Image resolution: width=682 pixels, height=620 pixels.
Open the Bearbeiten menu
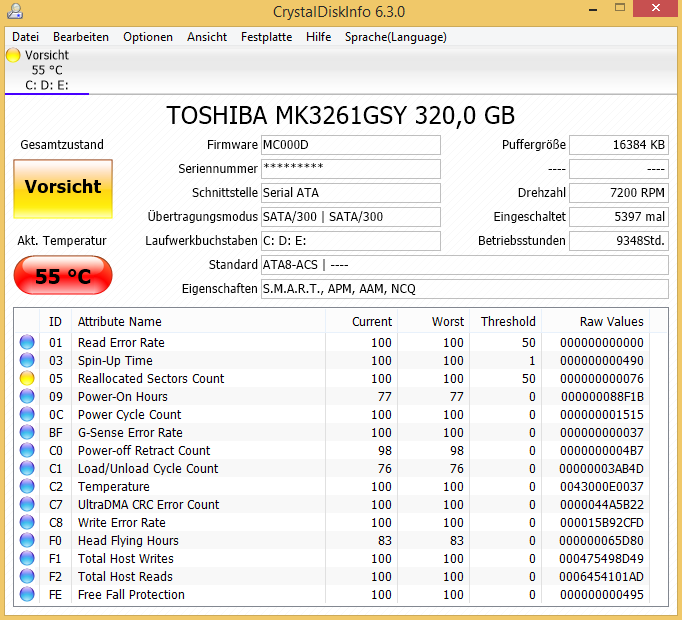tap(81, 37)
